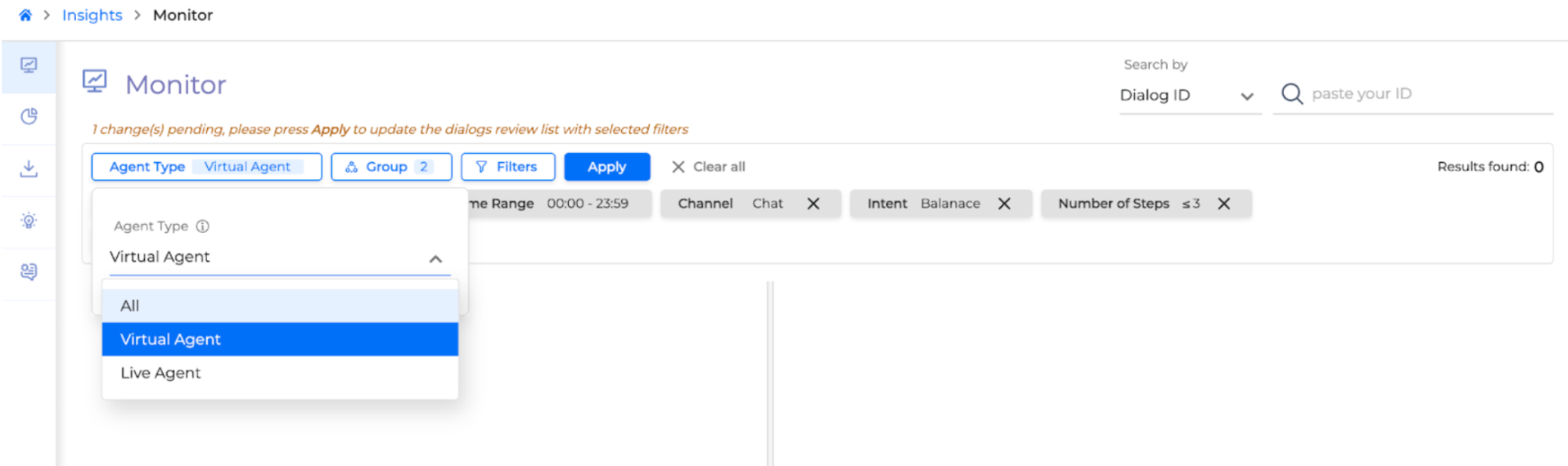Screen dimensions: 1568x466
Task: Open the Monitor sidebar icon
Action: click(29, 65)
